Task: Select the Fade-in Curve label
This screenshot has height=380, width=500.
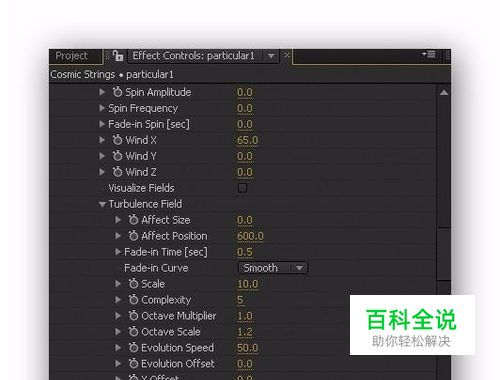Action: point(156,268)
